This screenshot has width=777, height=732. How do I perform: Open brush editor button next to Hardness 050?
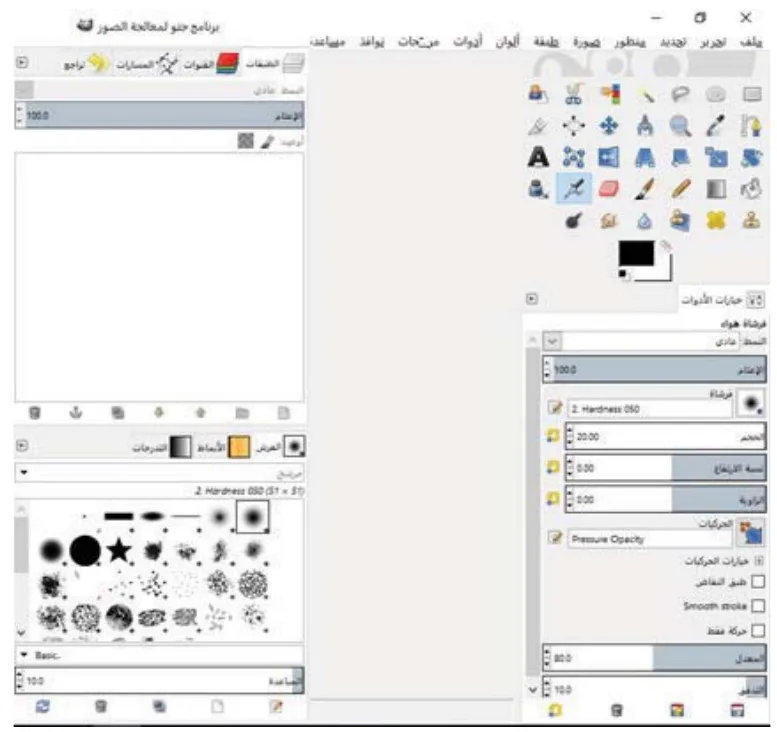[555, 408]
